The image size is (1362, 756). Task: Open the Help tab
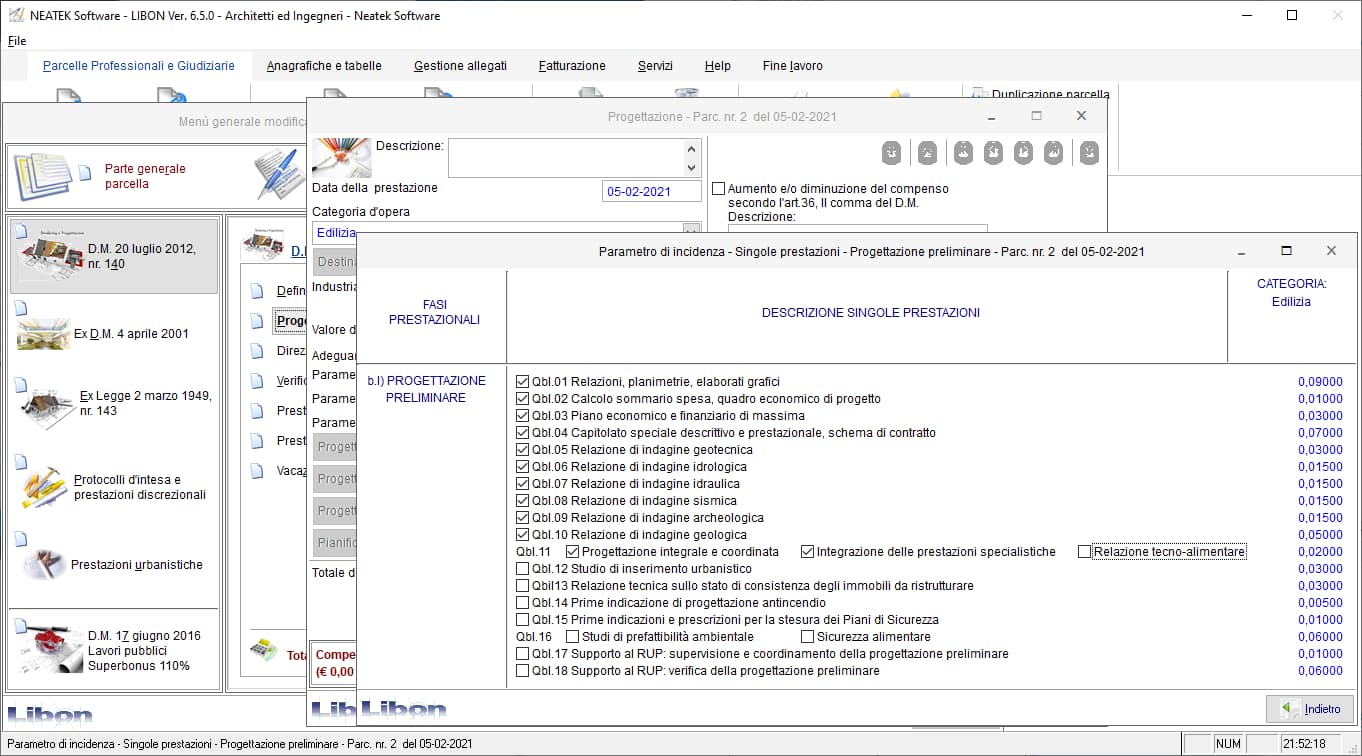point(718,66)
